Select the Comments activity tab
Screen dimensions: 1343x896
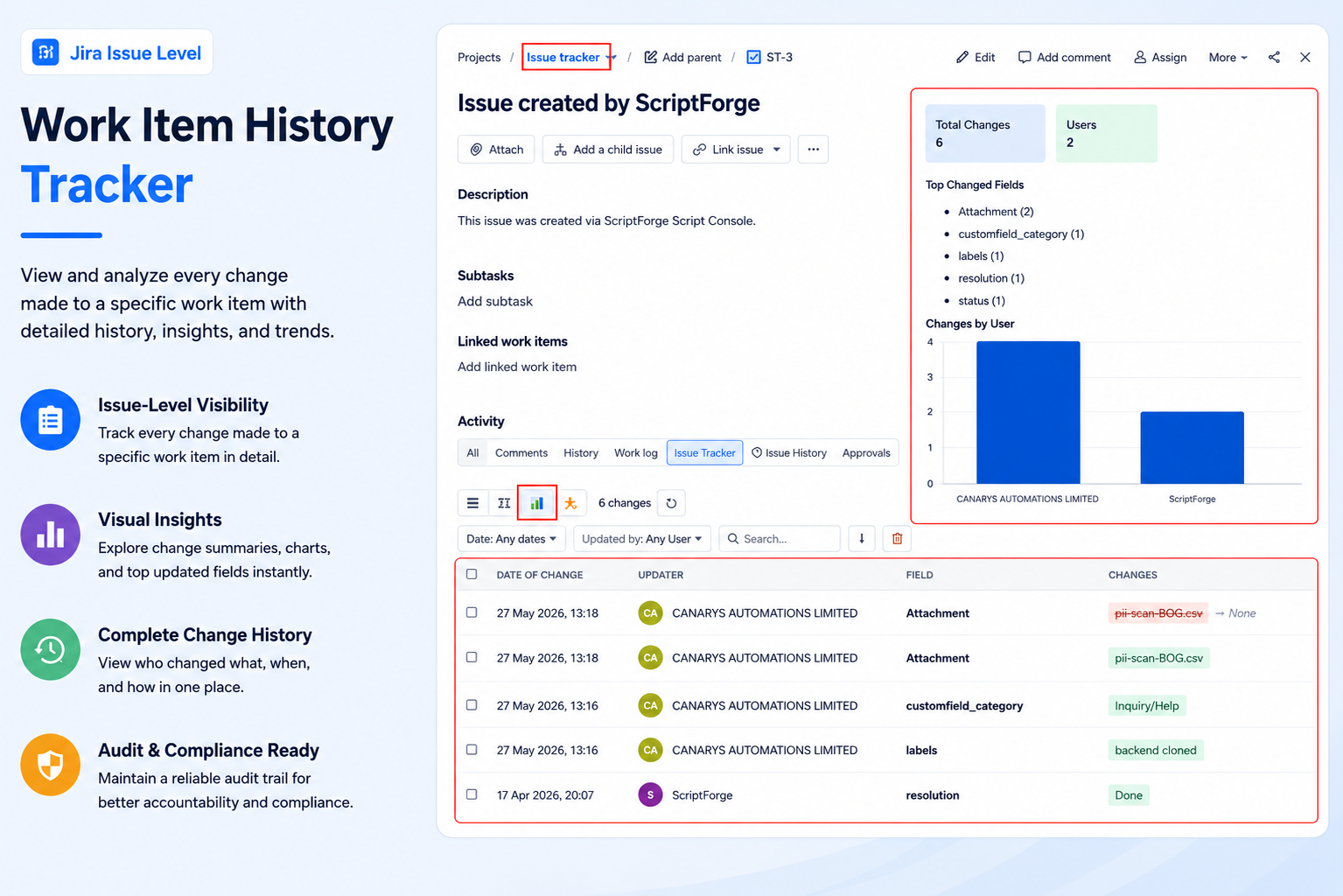(521, 452)
